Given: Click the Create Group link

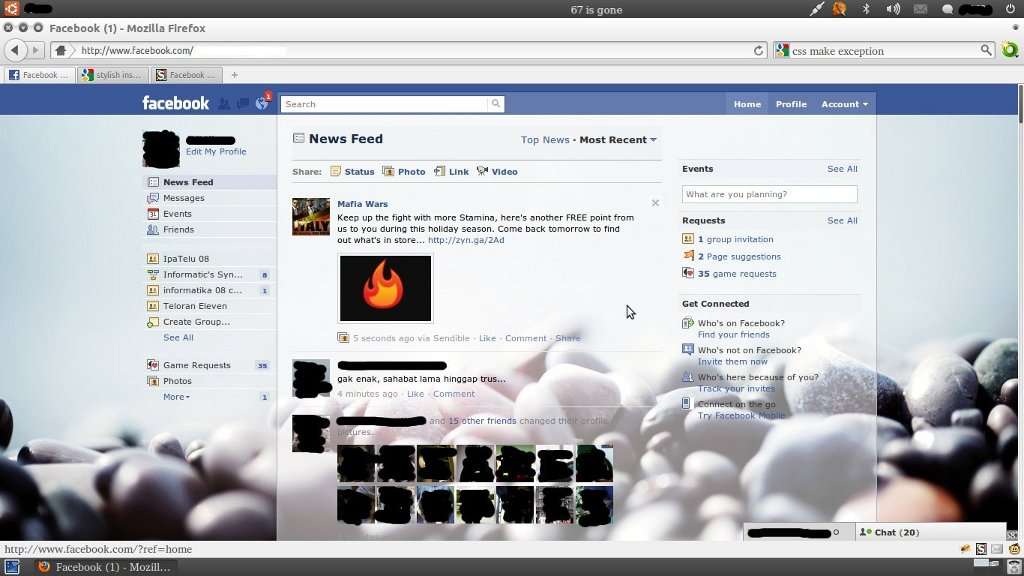Looking at the screenshot, I should point(197,321).
